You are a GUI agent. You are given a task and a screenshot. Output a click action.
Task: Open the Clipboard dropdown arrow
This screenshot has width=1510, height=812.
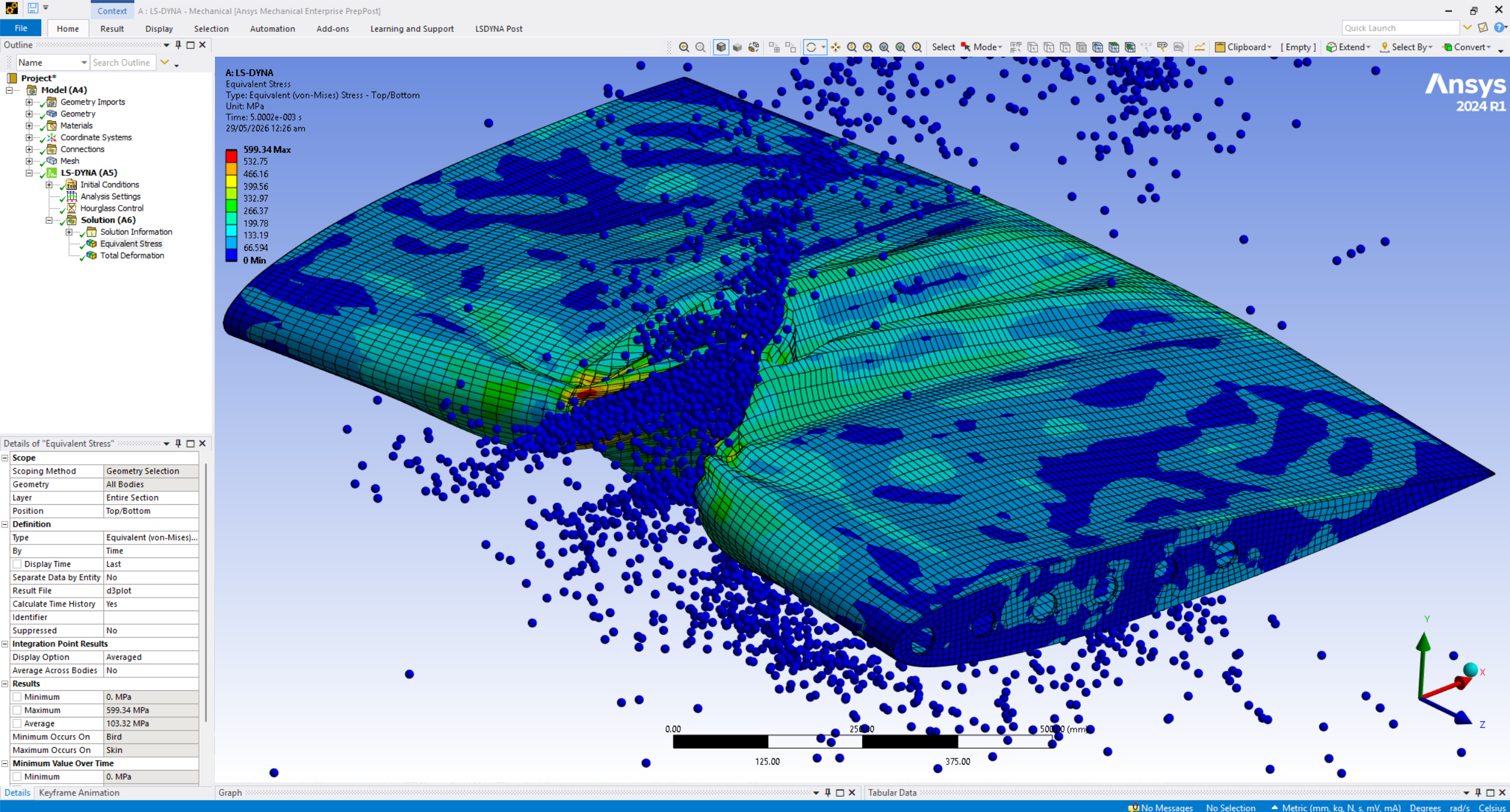coord(1269,47)
